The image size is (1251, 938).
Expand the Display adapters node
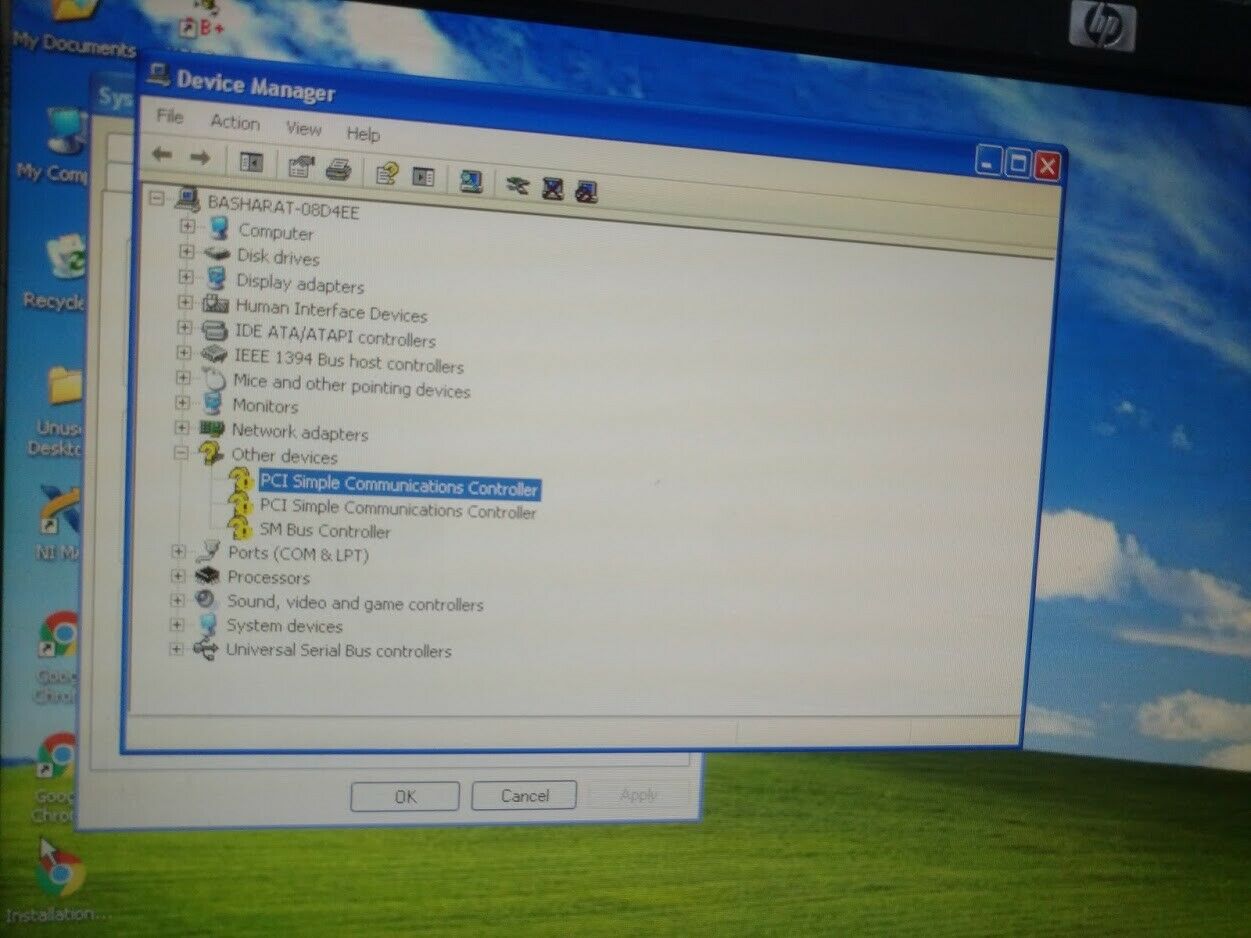coord(186,277)
